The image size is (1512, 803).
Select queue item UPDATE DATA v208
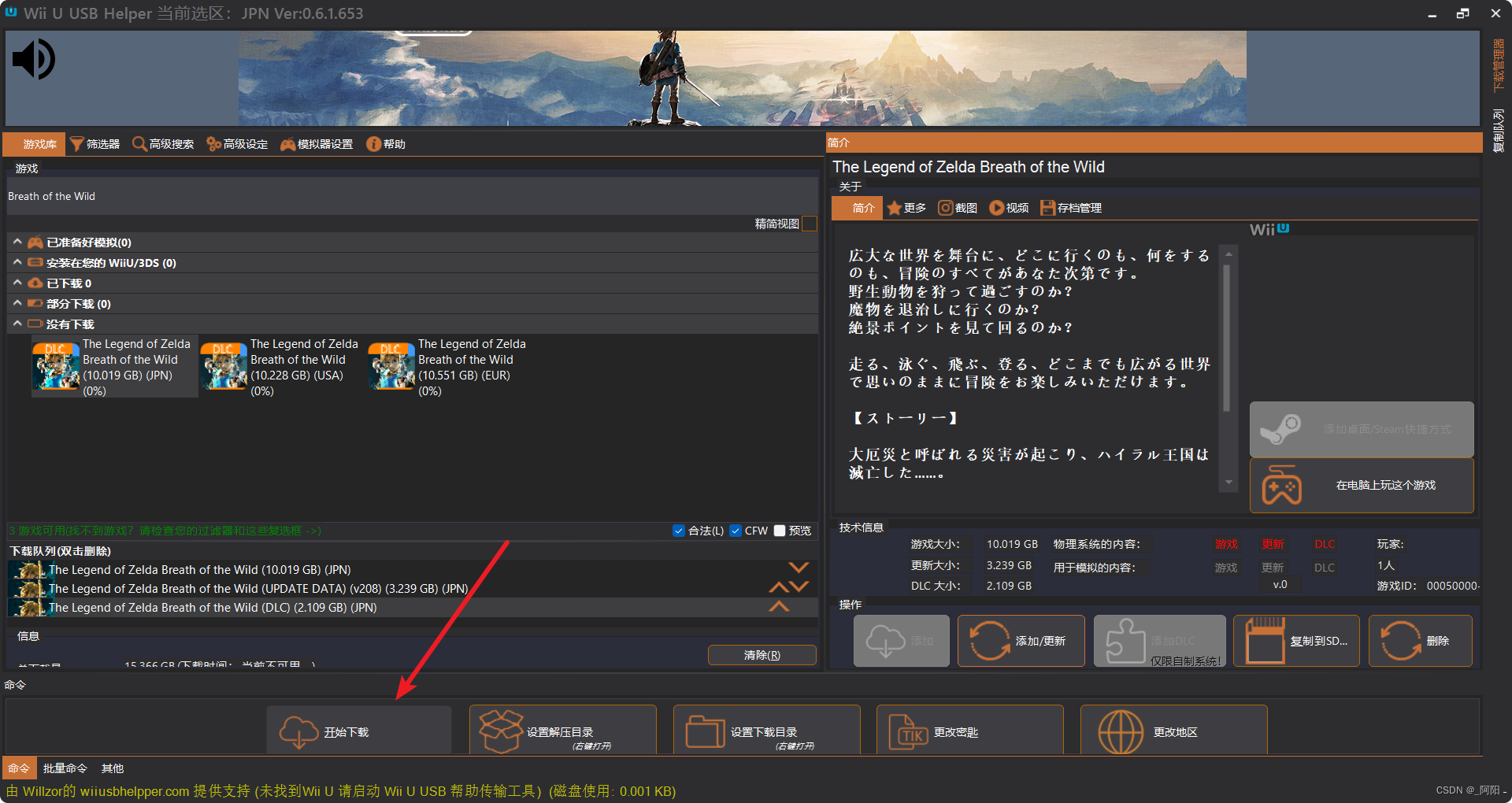(x=411, y=588)
